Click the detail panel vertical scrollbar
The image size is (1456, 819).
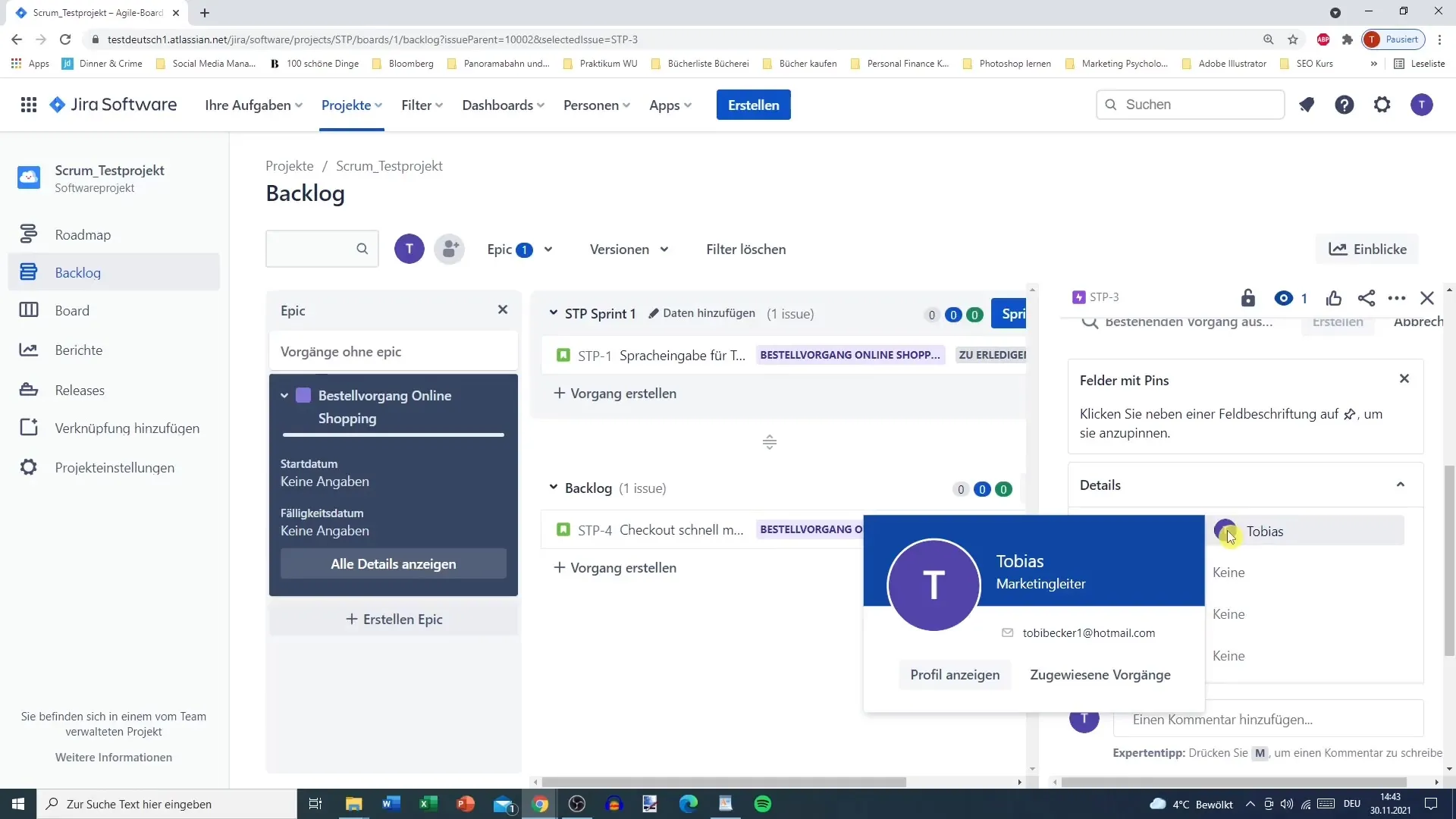tap(1449, 561)
